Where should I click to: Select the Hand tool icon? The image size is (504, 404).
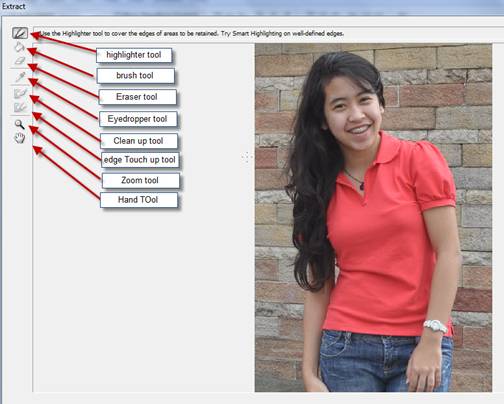(20, 138)
